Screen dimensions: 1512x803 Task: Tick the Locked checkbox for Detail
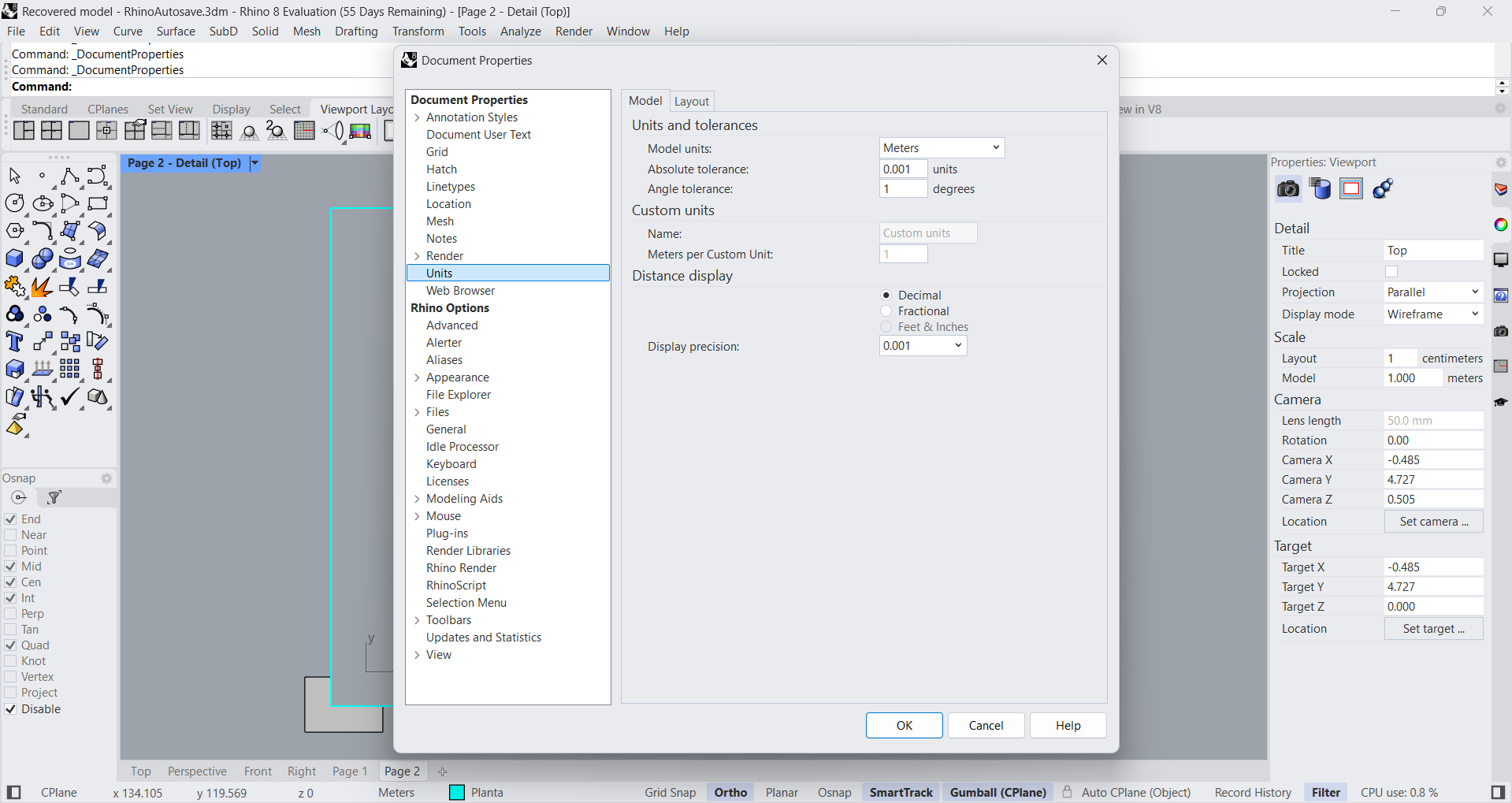tap(1391, 272)
